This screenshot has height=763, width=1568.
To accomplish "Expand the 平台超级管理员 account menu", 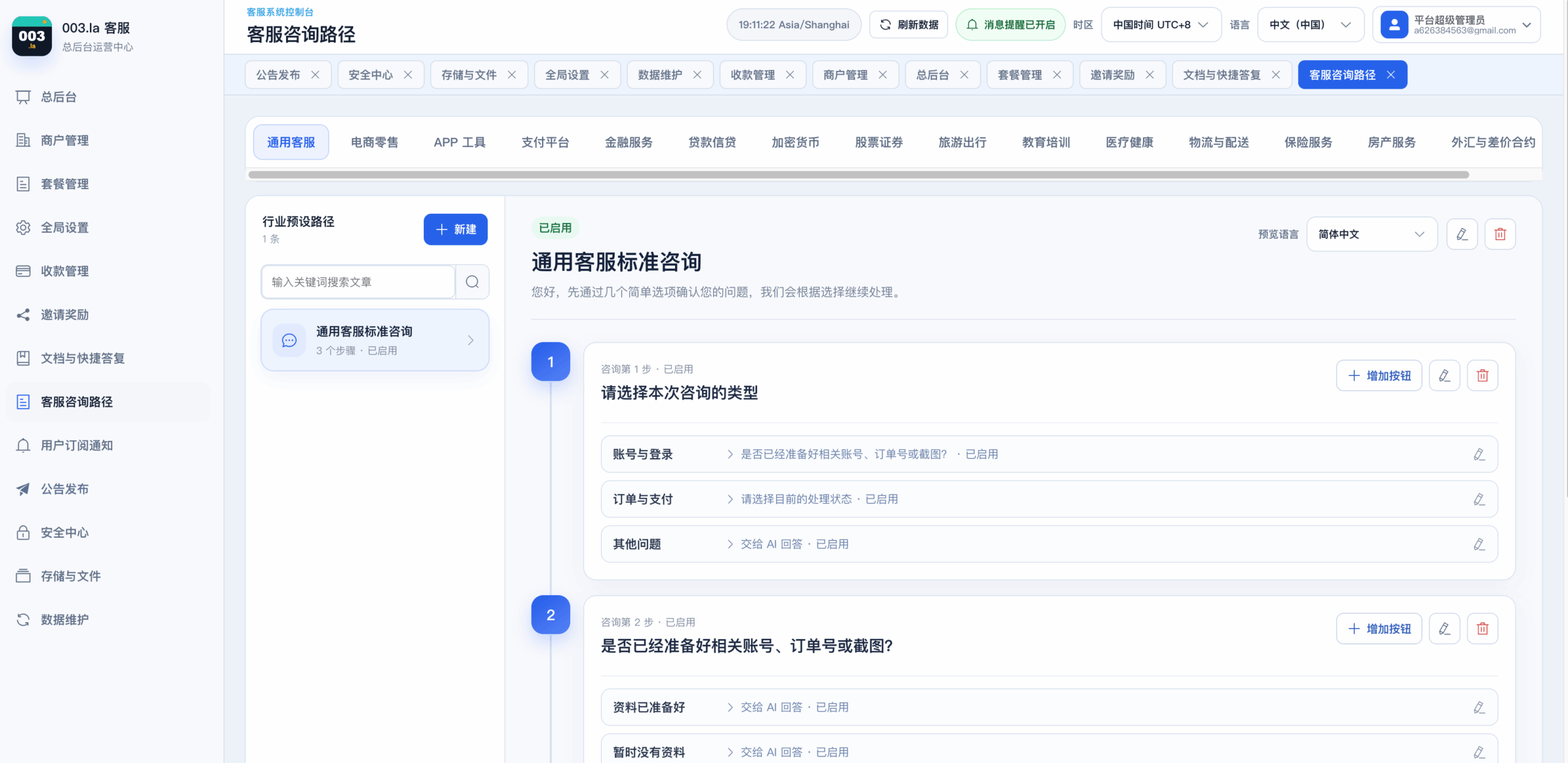I will coord(1457,24).
